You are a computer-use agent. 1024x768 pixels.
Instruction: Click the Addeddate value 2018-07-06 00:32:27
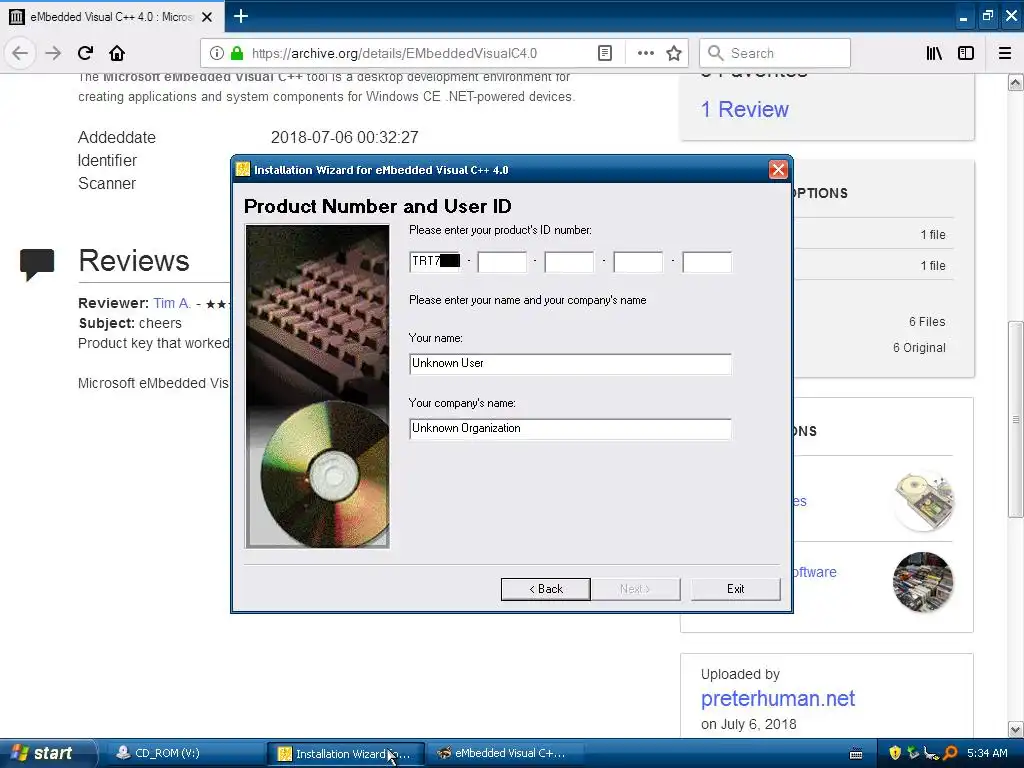click(x=344, y=137)
